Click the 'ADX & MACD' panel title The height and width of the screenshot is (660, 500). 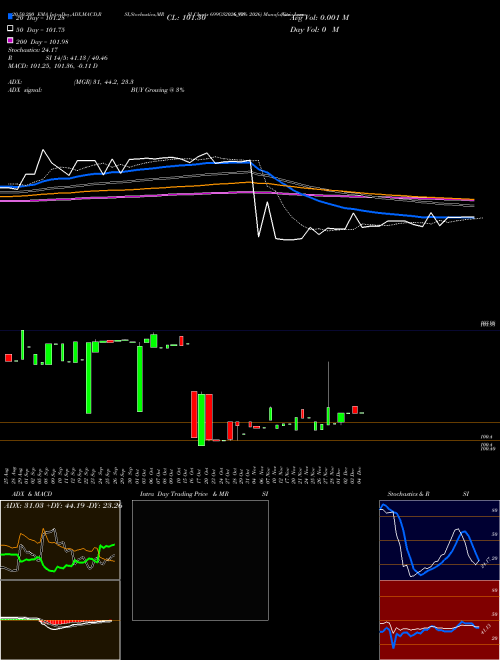point(32,494)
